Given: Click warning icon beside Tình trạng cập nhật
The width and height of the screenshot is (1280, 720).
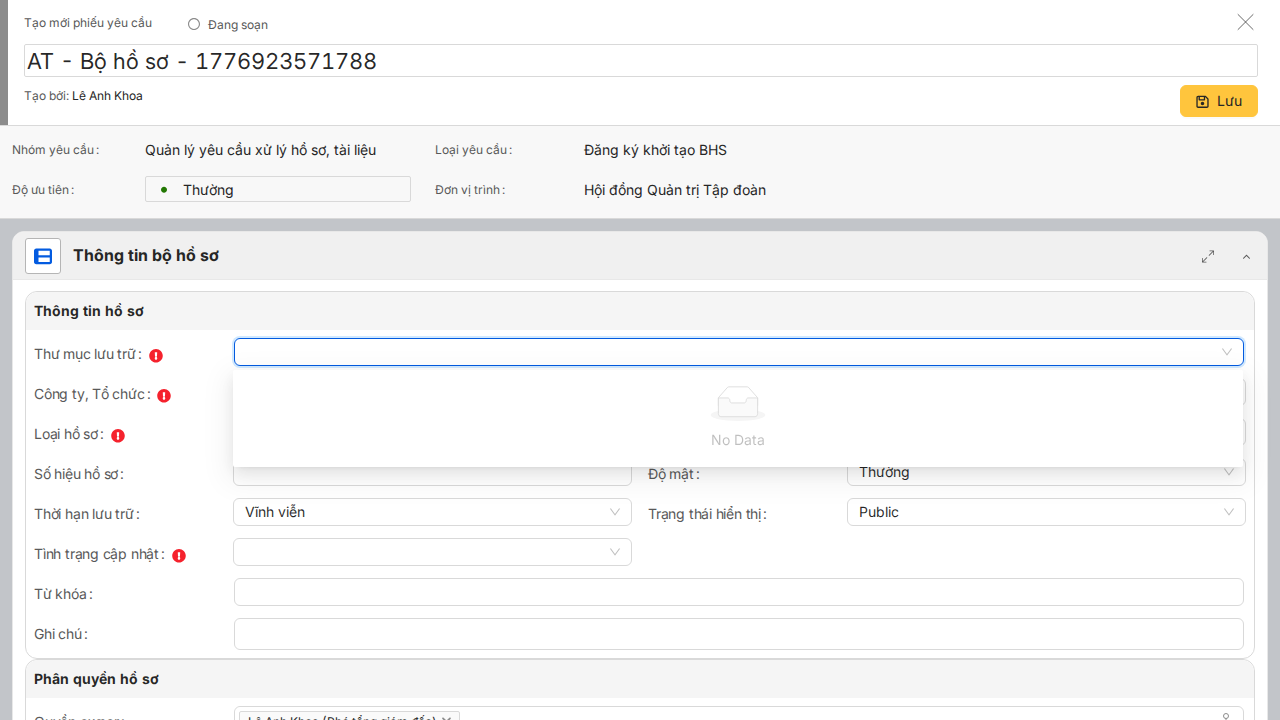Looking at the screenshot, I should tap(179, 555).
